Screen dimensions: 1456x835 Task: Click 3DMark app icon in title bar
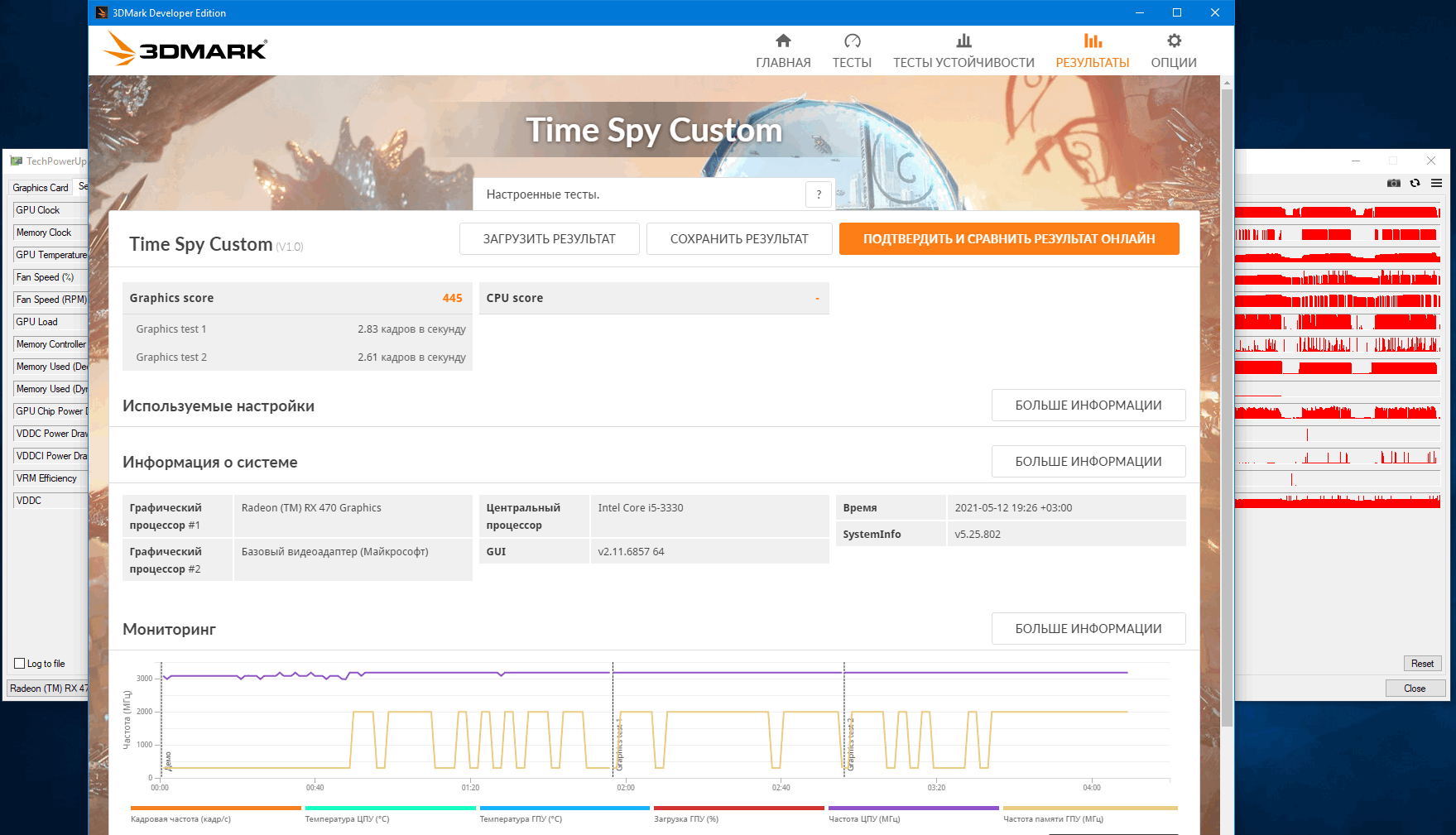tap(101, 12)
